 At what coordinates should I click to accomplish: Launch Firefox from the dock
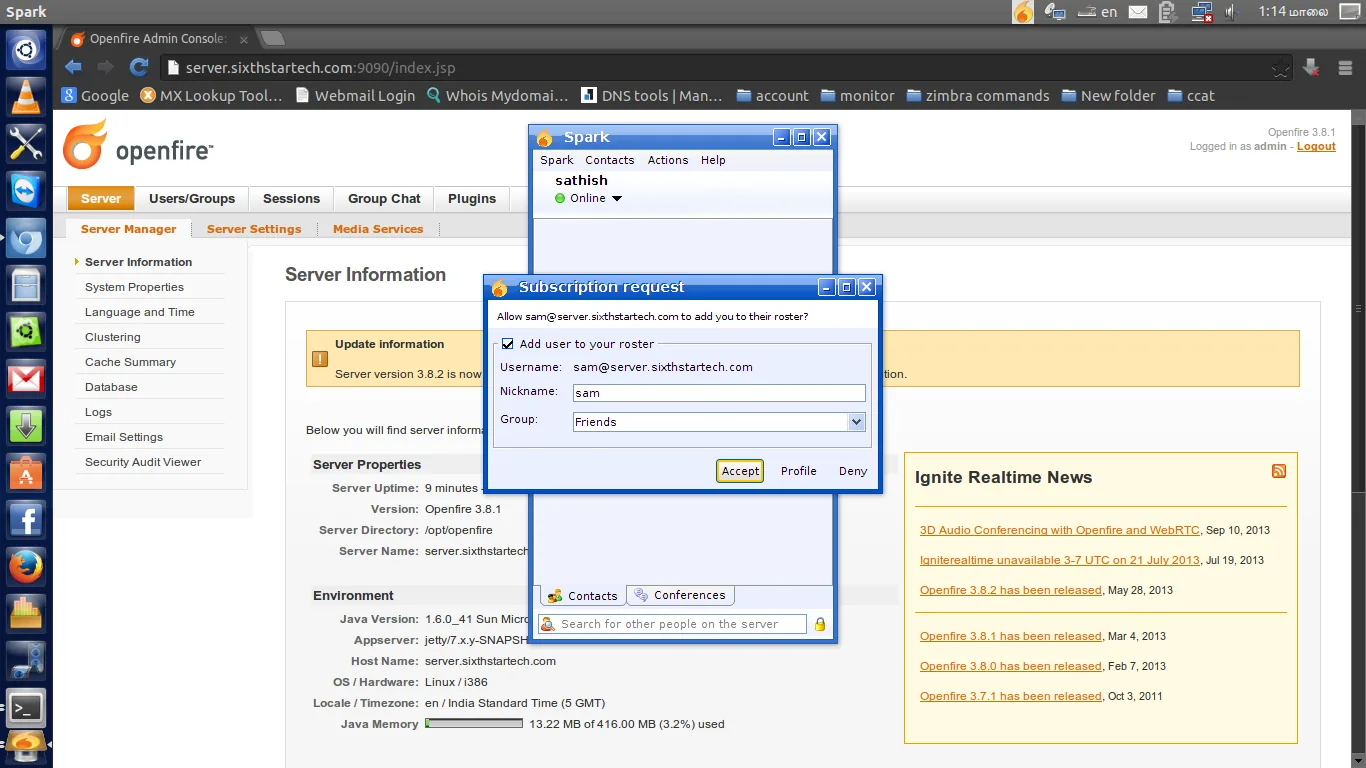(26, 568)
